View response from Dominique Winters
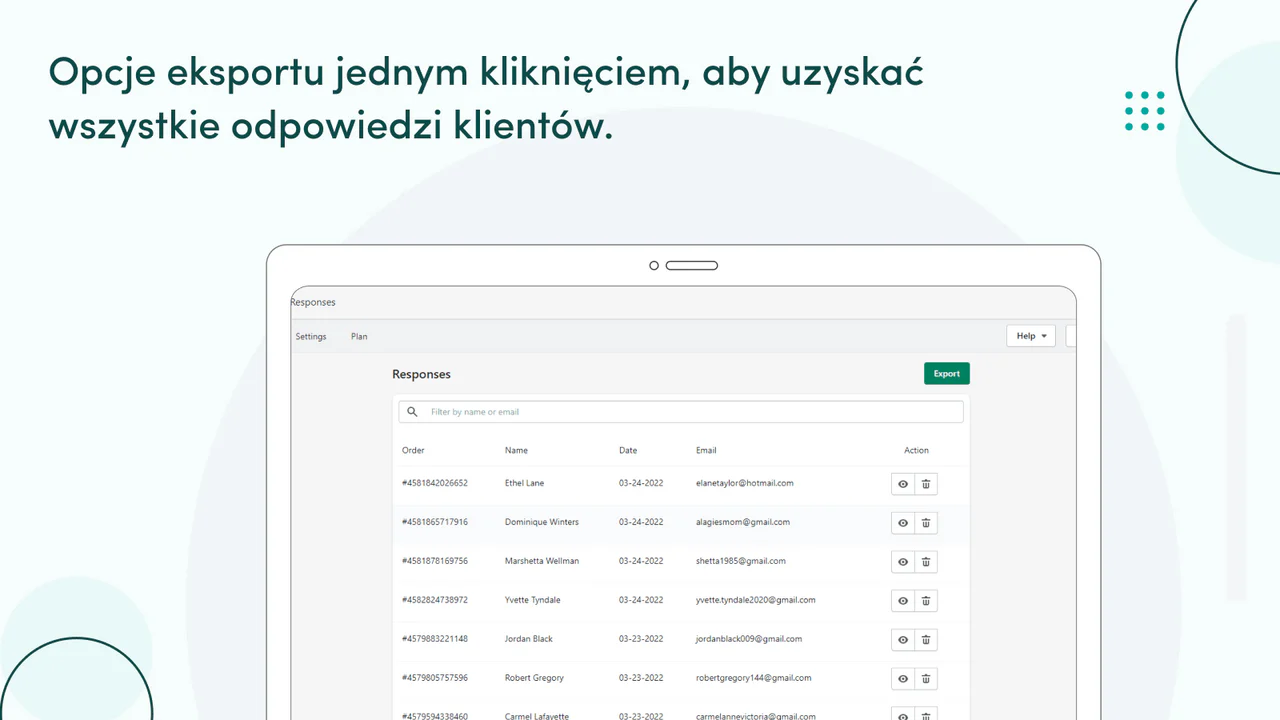 click(903, 523)
